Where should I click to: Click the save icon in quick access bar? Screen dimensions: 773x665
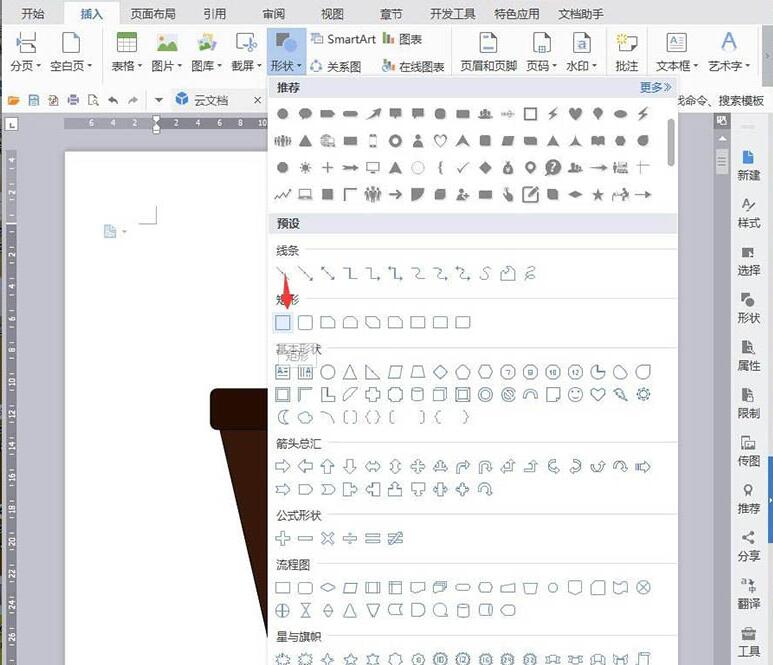33,100
